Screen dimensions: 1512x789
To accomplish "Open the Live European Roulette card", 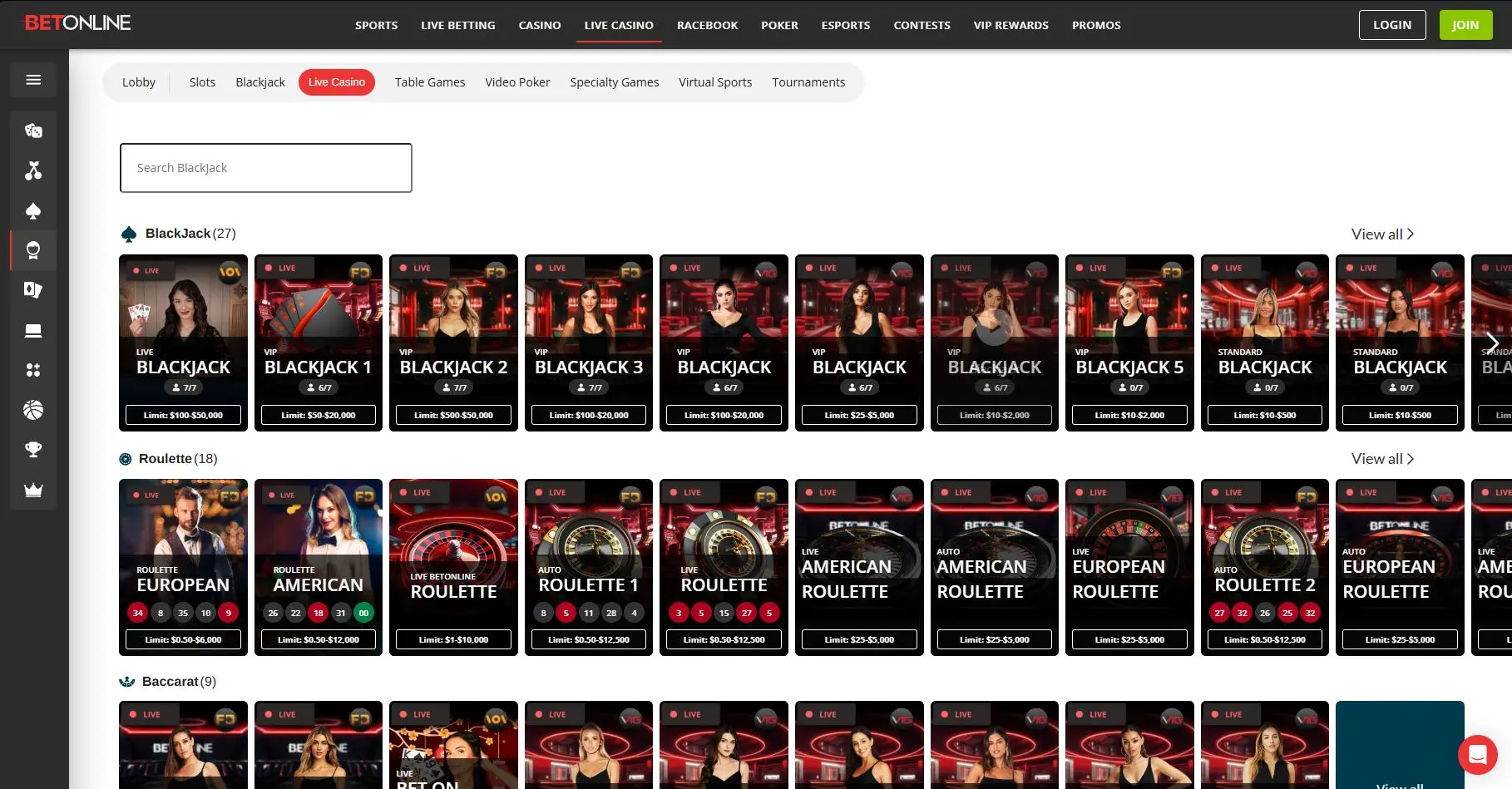I will coord(1129,567).
